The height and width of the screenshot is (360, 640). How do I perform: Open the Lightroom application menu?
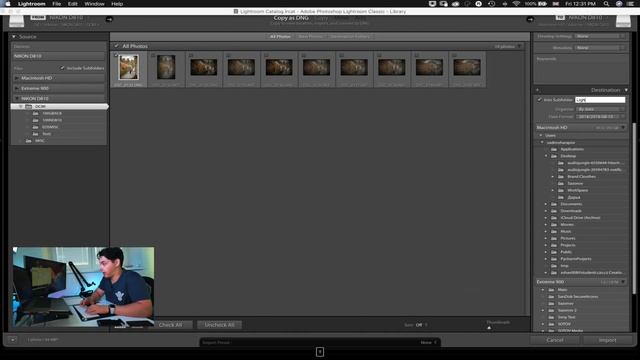point(31,4)
